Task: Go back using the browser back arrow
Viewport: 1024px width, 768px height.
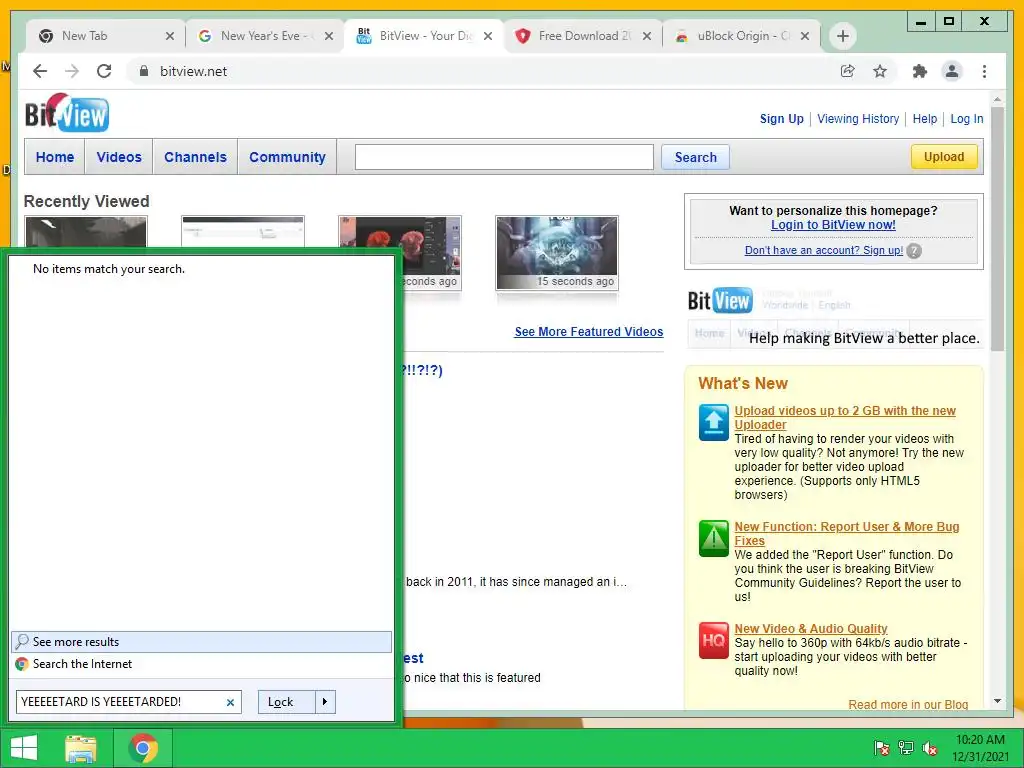Action: pyautogui.click(x=40, y=71)
